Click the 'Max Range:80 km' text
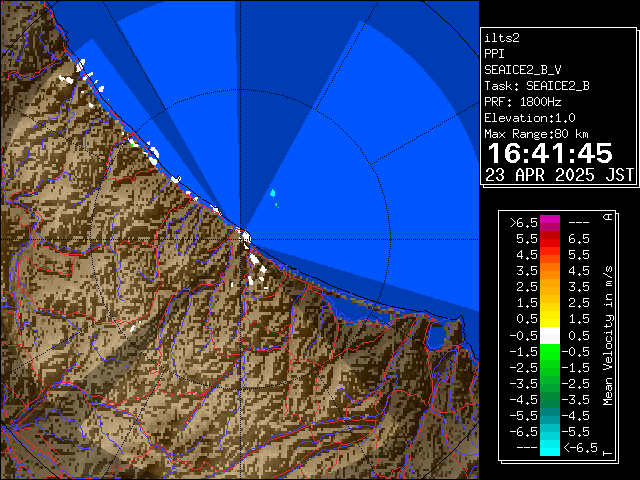Viewport: 640px width, 480px height. tap(536, 134)
